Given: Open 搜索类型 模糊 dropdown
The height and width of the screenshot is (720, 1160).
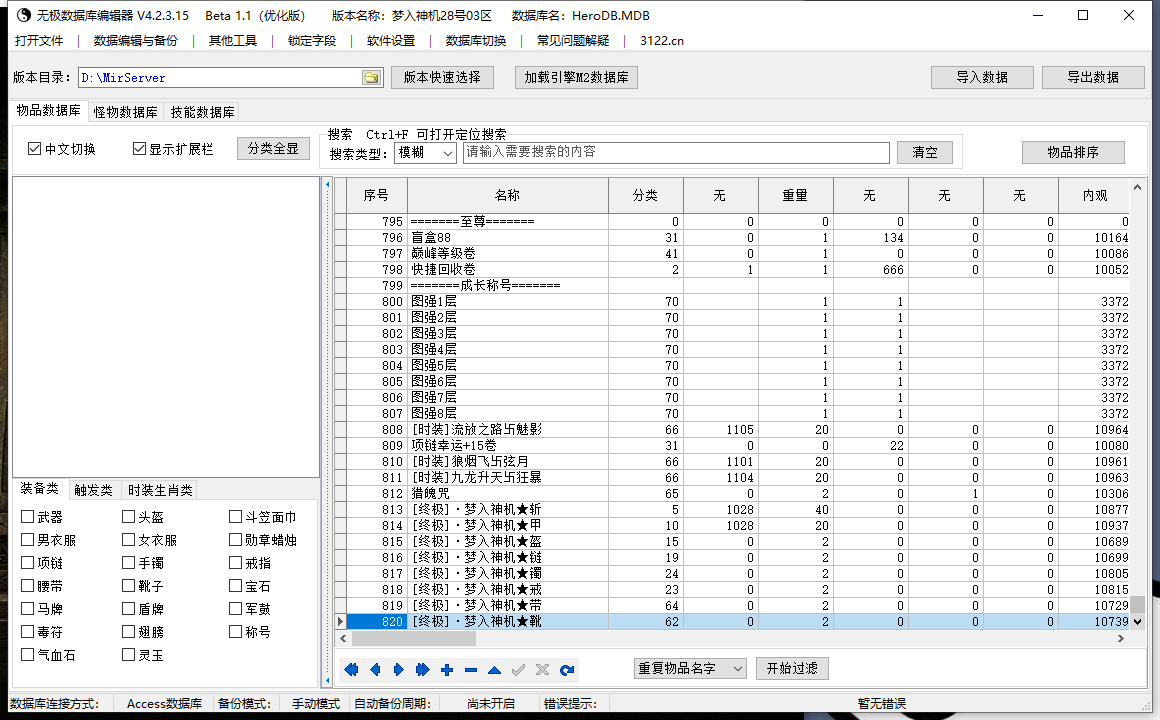Looking at the screenshot, I should point(425,153).
